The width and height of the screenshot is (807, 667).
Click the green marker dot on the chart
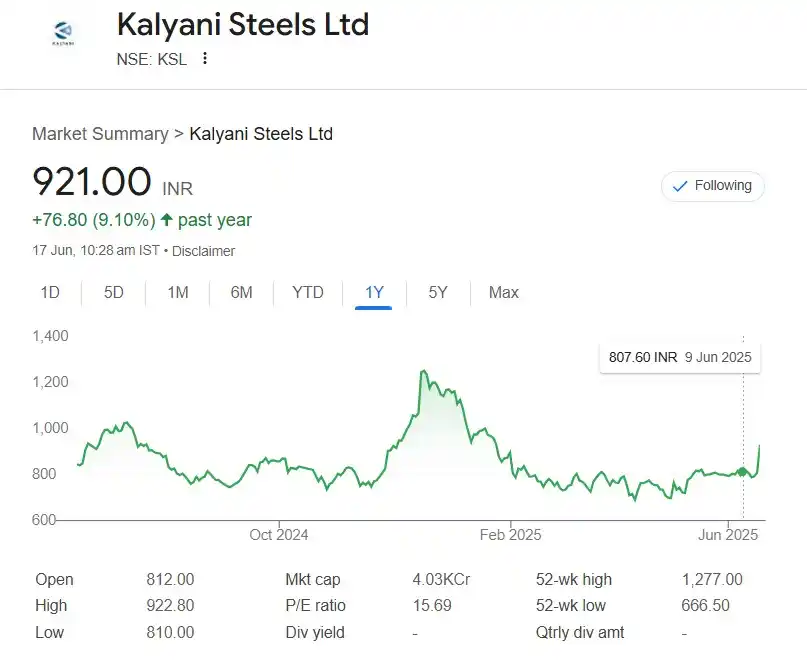[x=742, y=471]
